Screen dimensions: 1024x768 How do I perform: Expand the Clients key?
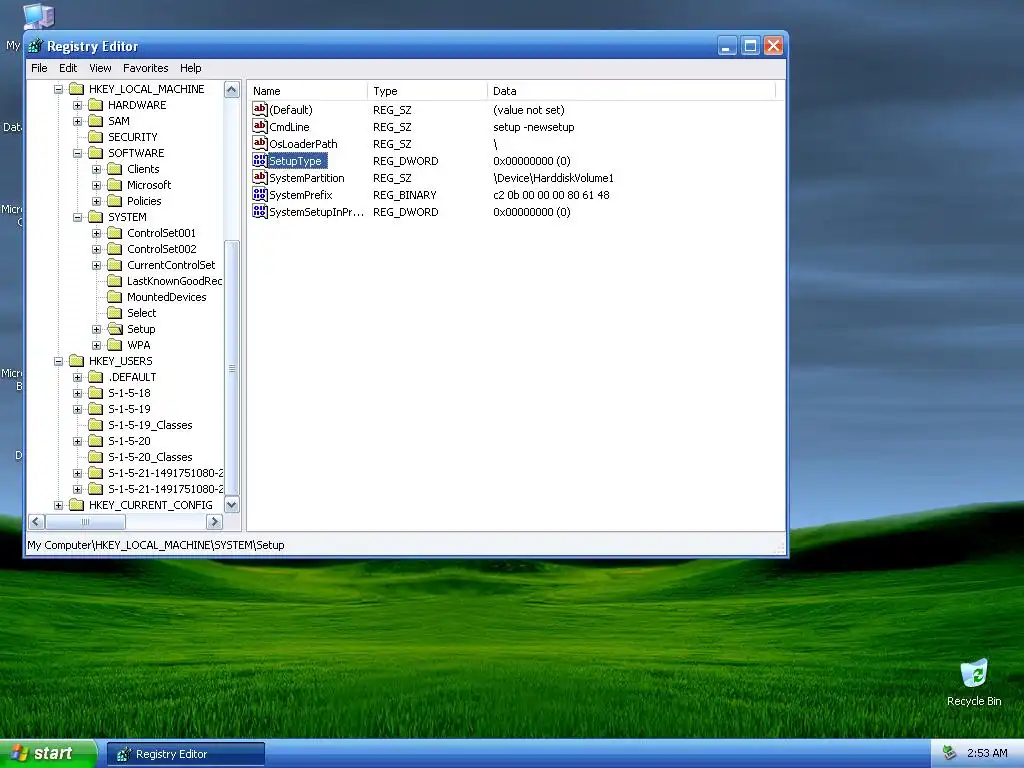tap(97, 169)
